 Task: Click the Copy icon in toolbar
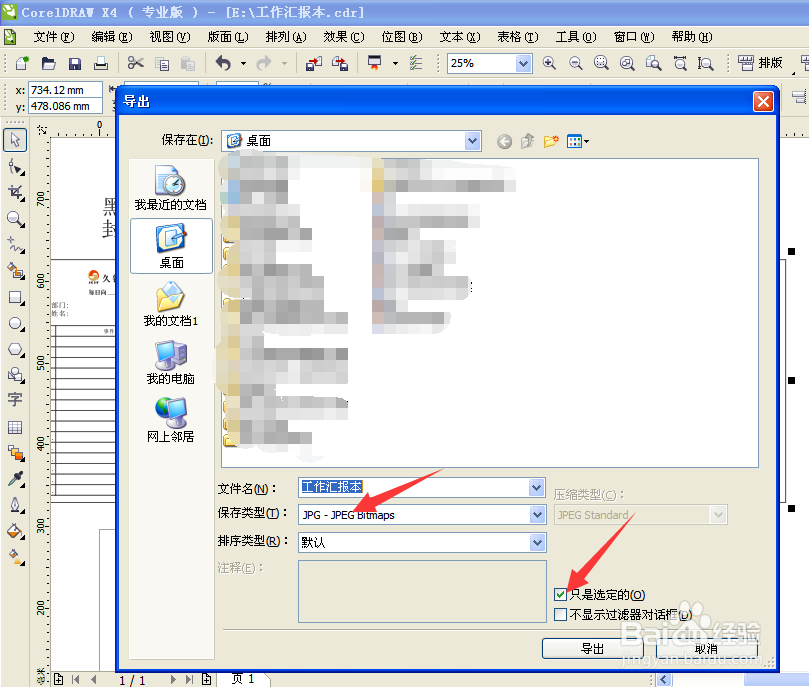pyautogui.click(x=162, y=63)
